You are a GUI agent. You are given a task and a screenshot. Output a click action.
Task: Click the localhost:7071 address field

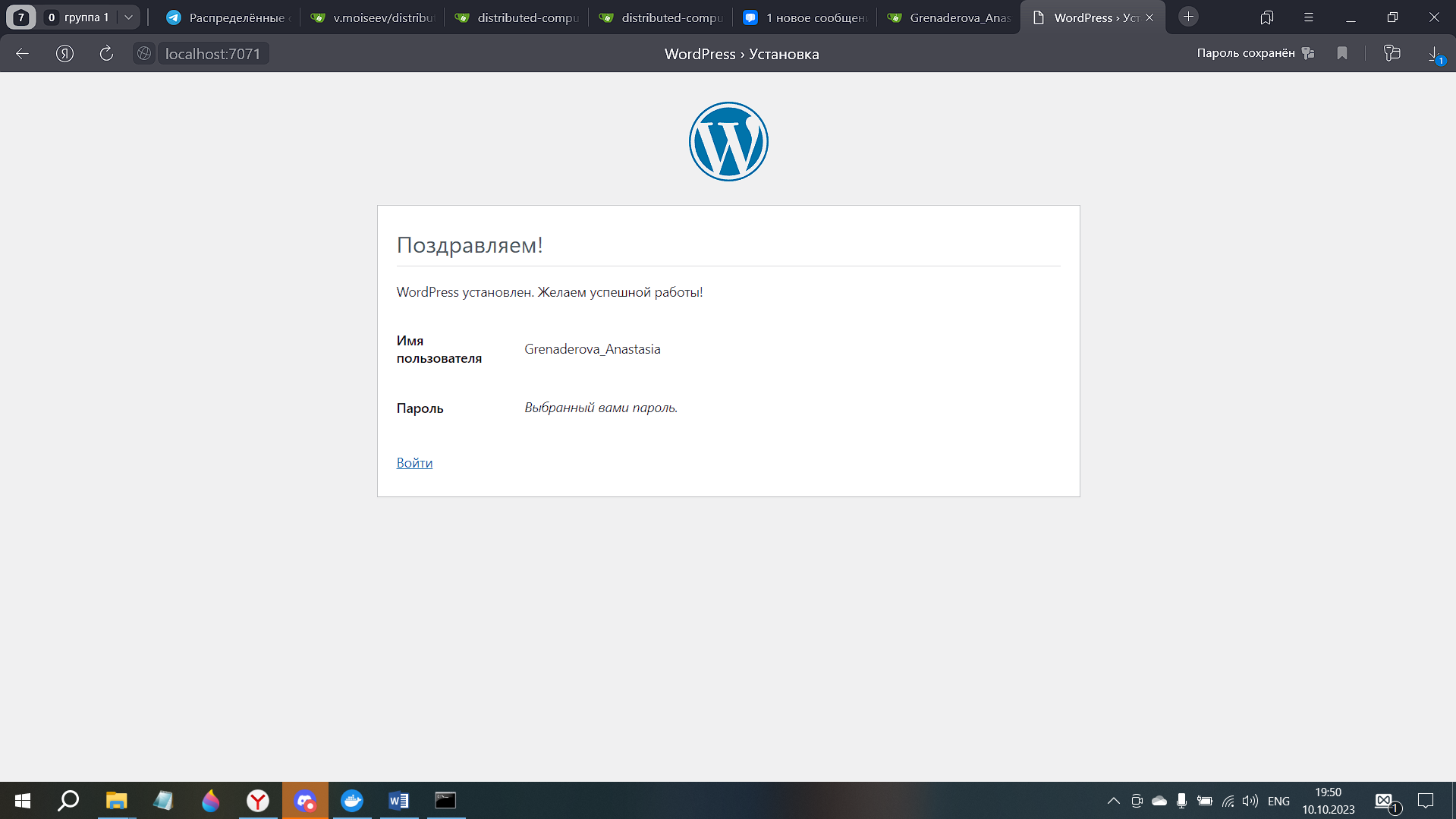coord(212,54)
